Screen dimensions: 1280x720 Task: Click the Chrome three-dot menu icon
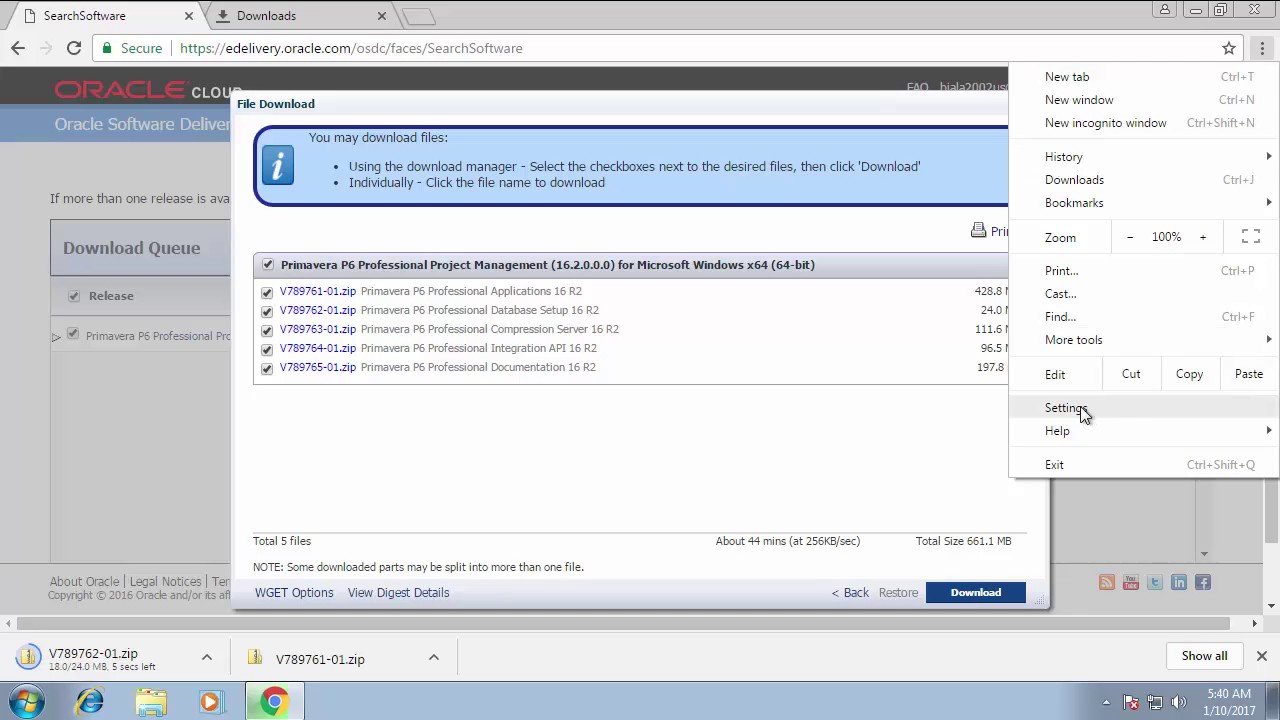(x=1262, y=48)
